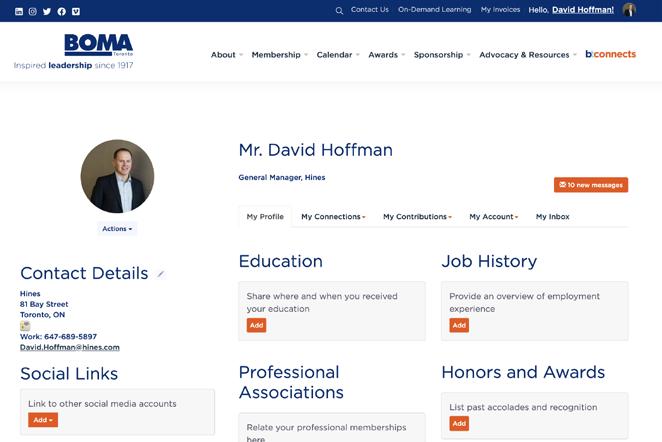Expand the Actions dropdown under photo

coord(117,228)
